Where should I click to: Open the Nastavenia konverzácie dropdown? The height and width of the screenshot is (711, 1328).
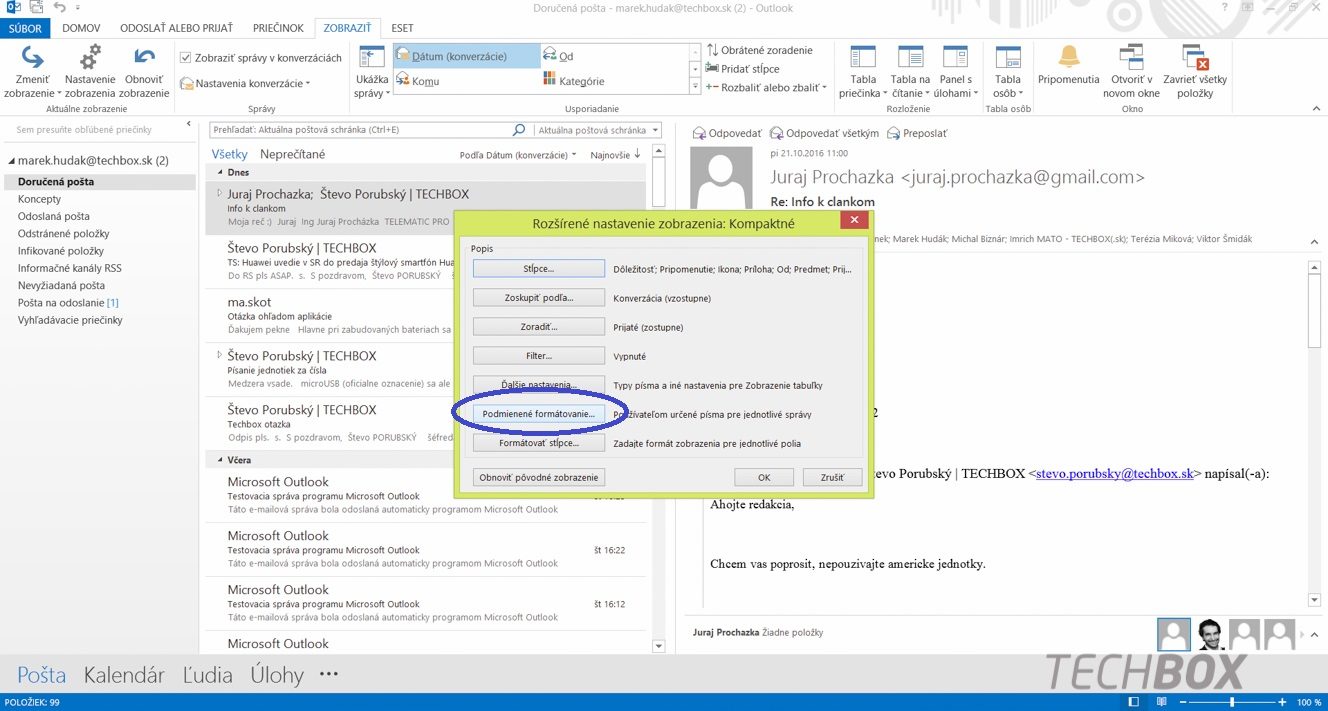pyautogui.click(x=246, y=83)
